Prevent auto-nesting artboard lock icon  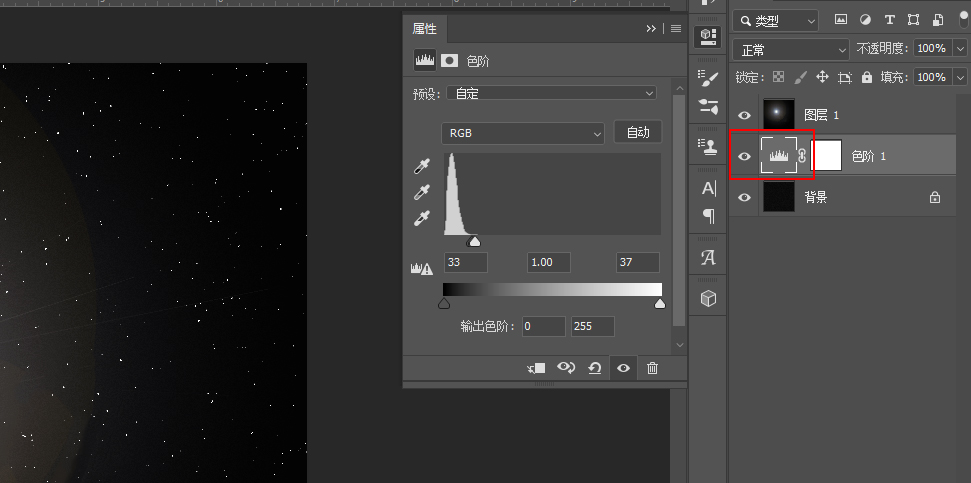click(x=845, y=77)
